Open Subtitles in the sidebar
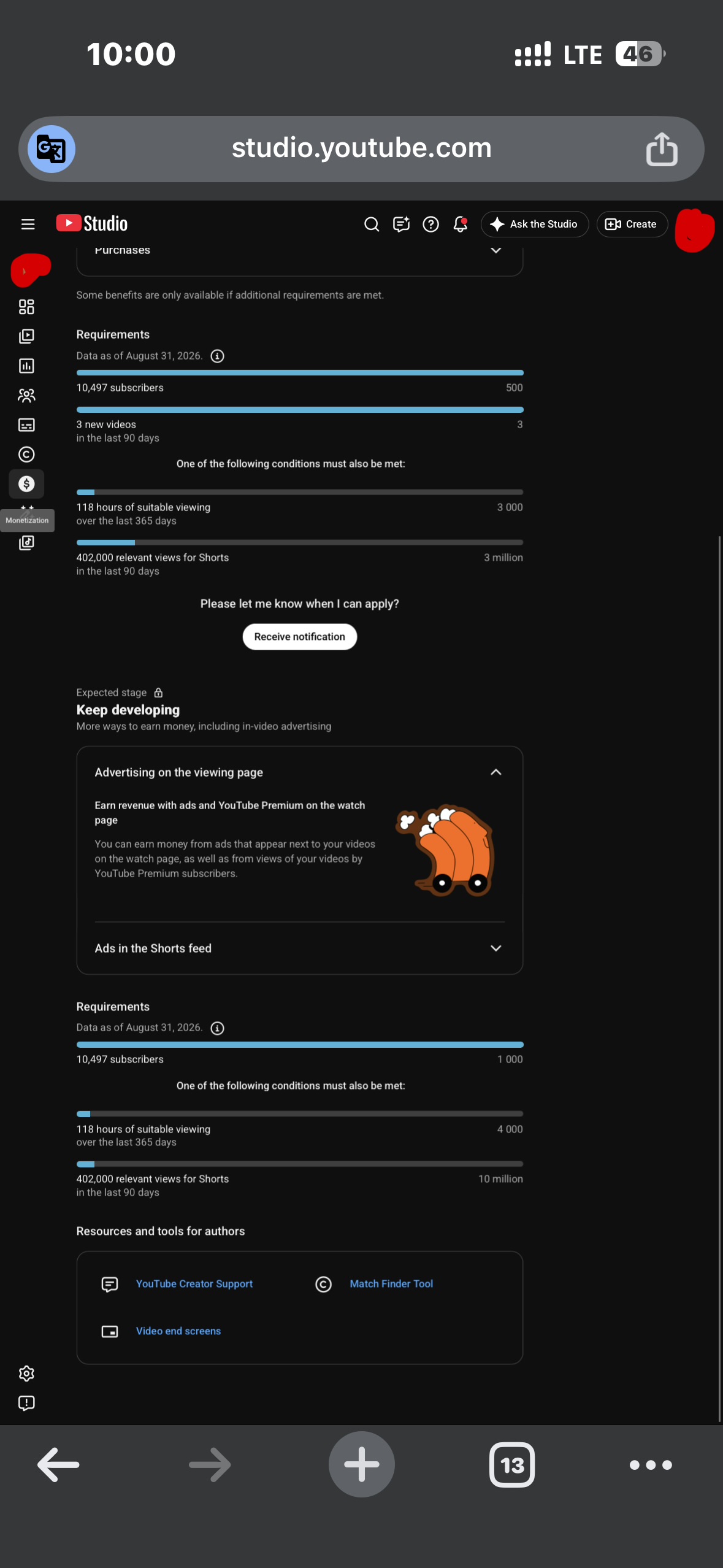723x1568 pixels. tap(26, 425)
